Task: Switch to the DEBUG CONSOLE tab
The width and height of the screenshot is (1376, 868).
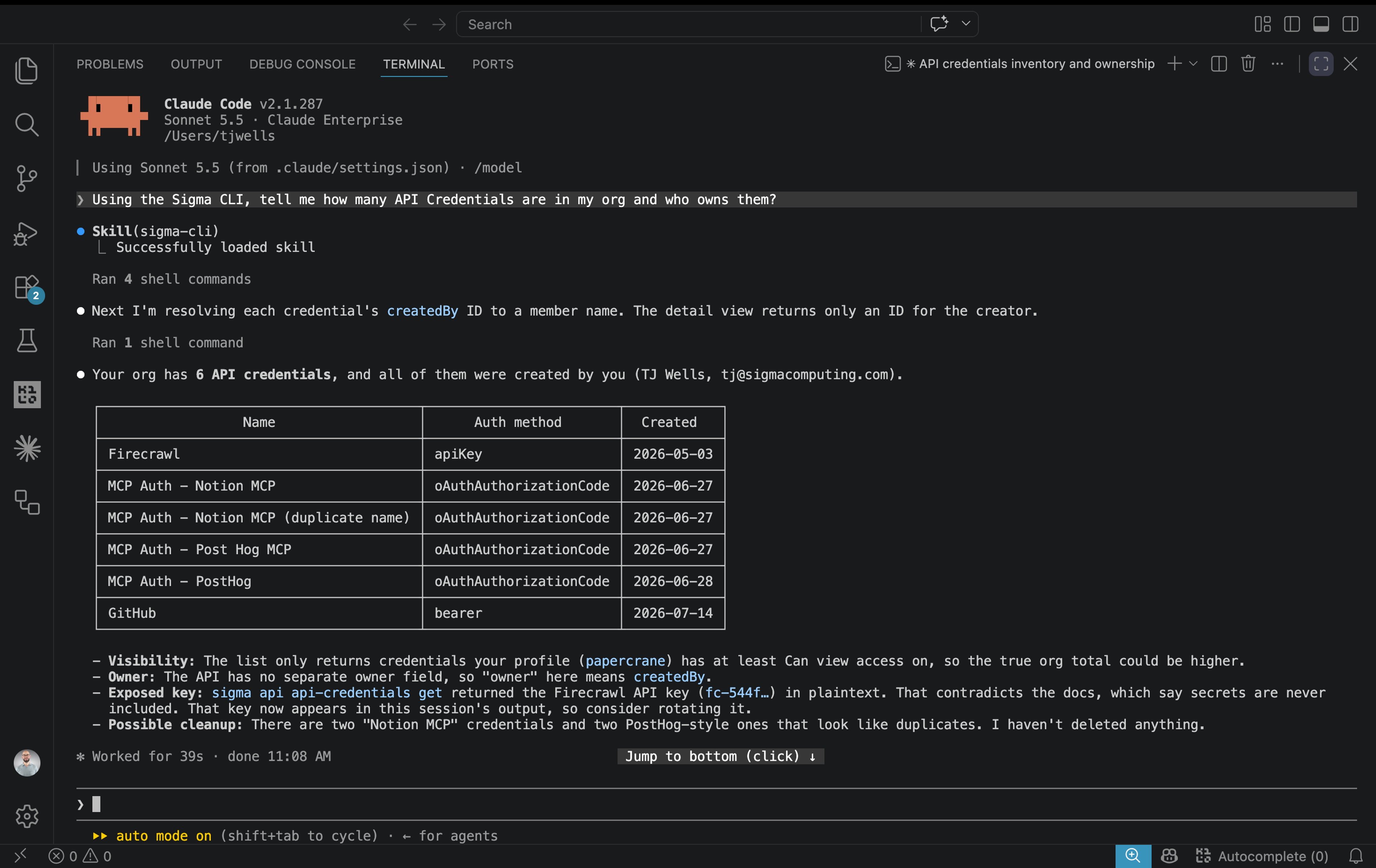Action: click(x=302, y=64)
